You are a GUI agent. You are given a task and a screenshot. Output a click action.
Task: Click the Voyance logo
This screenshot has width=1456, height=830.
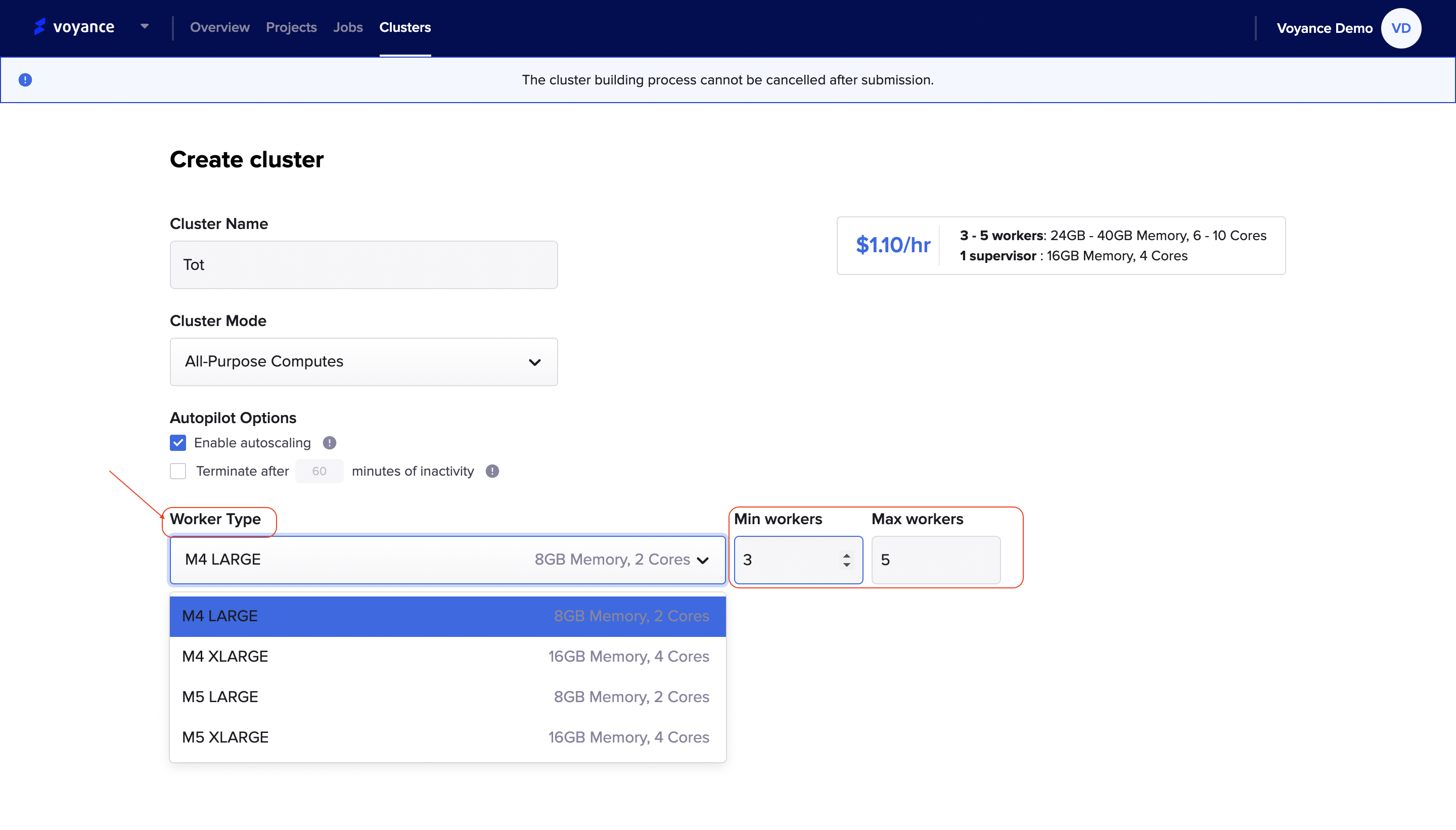click(74, 27)
